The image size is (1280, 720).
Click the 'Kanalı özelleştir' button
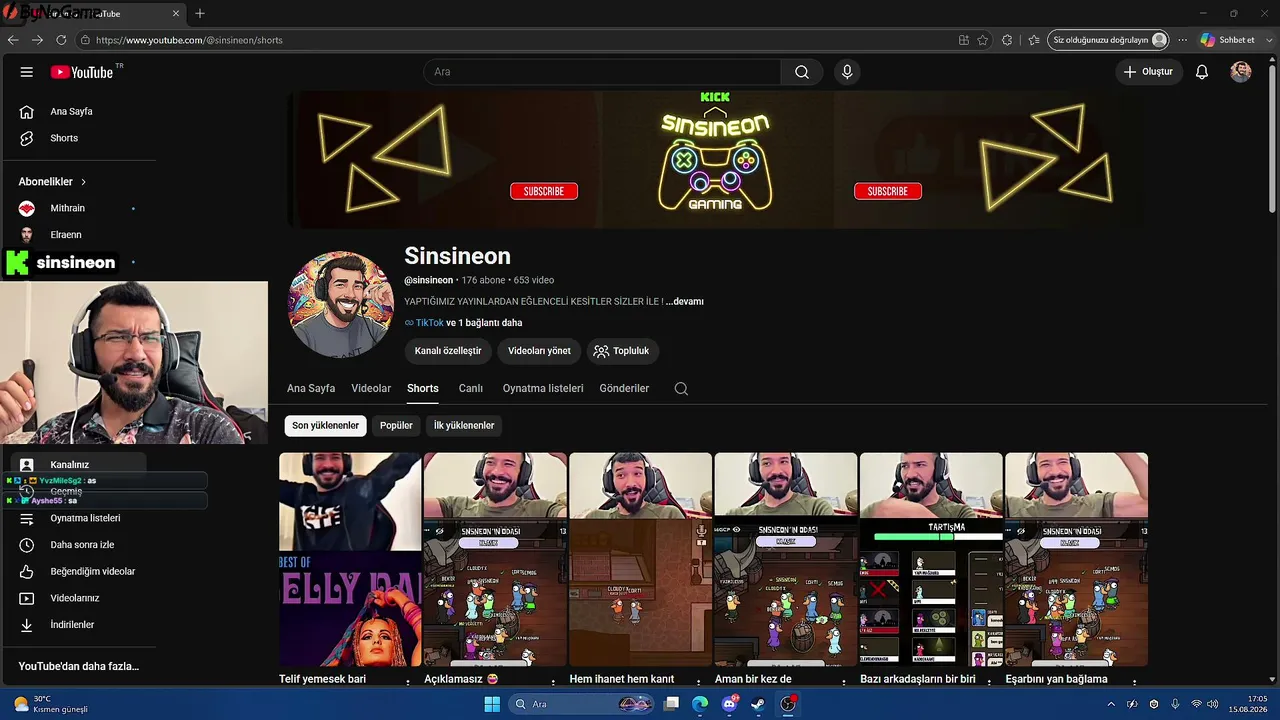[x=448, y=351]
